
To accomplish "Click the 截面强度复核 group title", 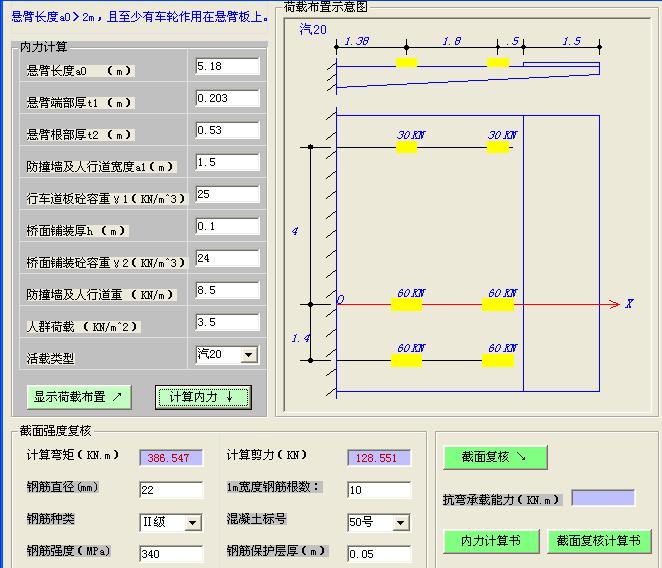I will pos(55,431).
